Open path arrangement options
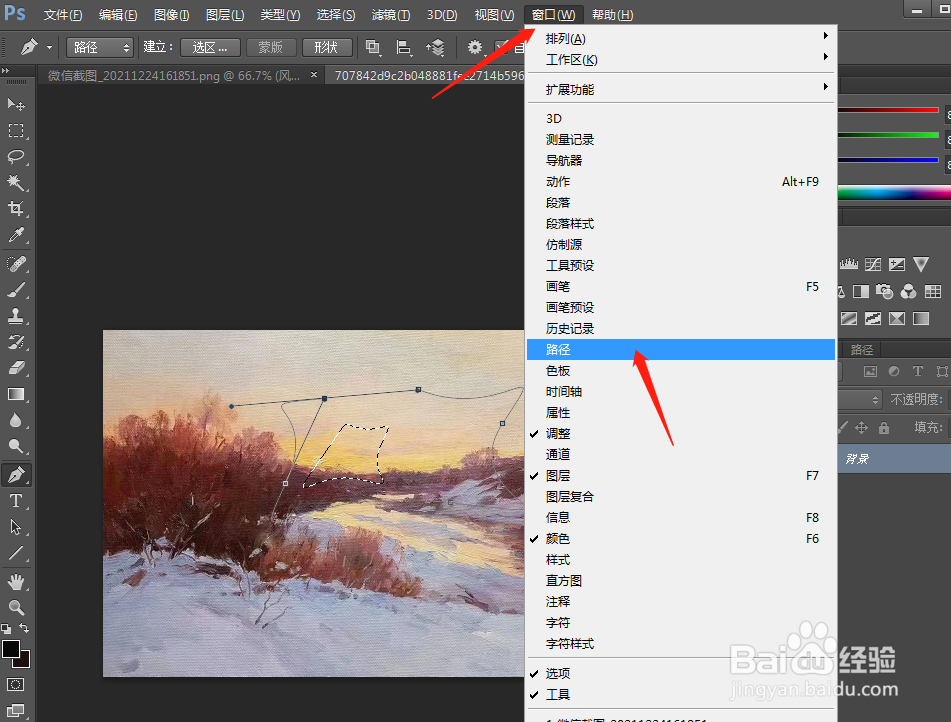951x722 pixels. coord(435,47)
